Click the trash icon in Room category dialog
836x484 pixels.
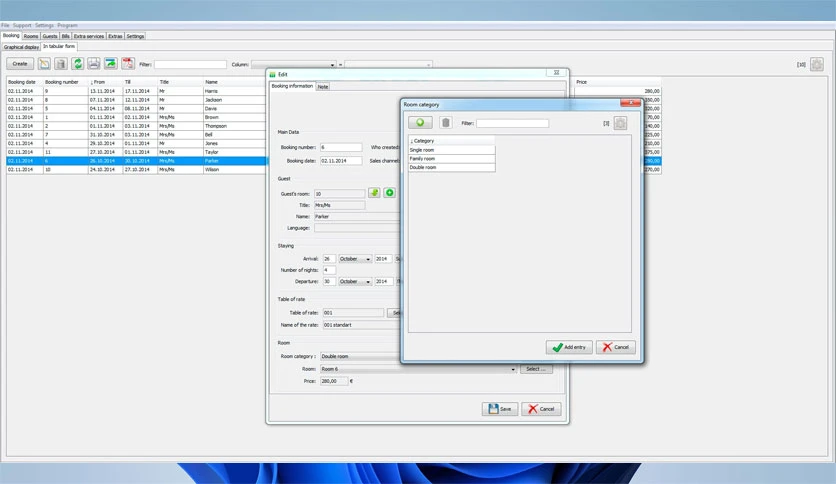[x=446, y=123]
